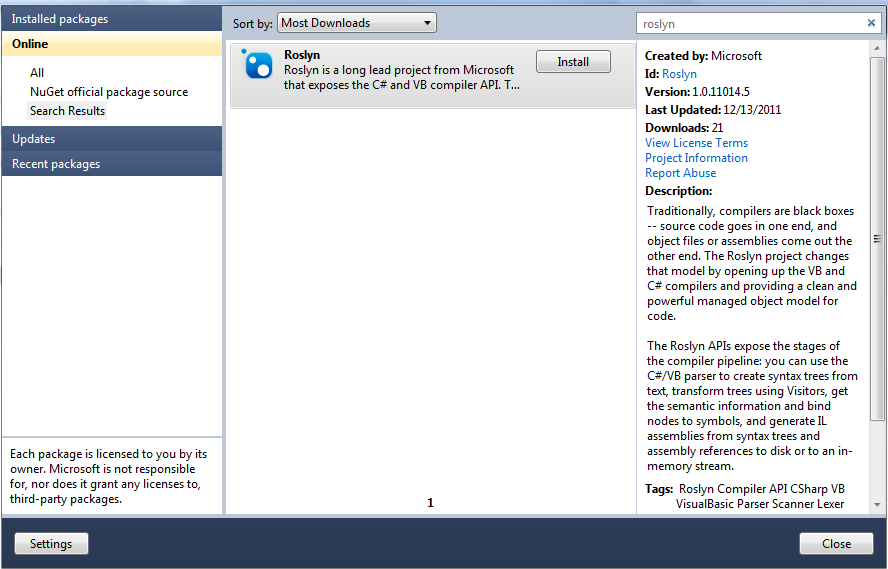This screenshot has height=569, width=888.
Task: Click the Description heading
Action: (678, 191)
